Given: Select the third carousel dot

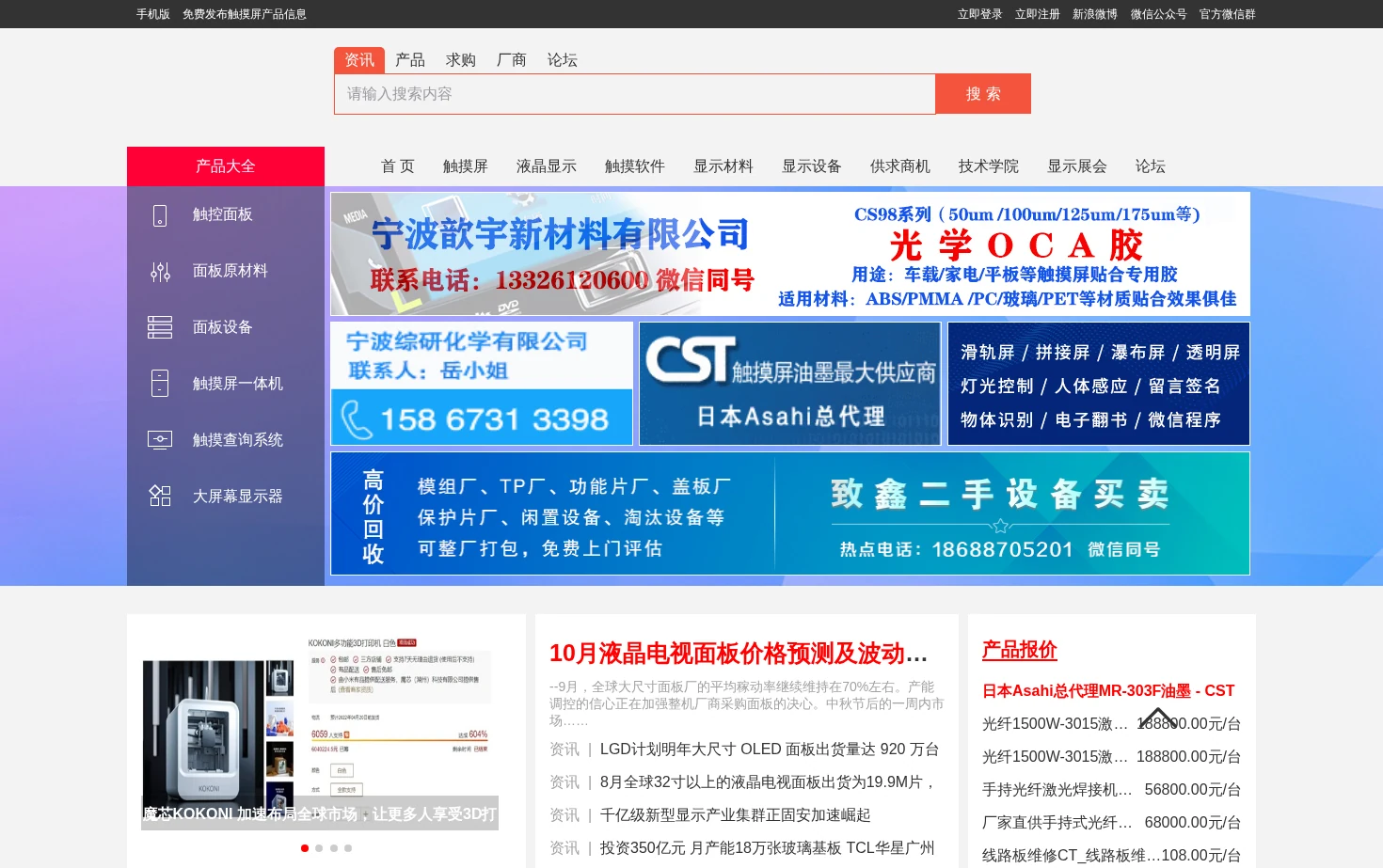Looking at the screenshot, I should point(333,848).
